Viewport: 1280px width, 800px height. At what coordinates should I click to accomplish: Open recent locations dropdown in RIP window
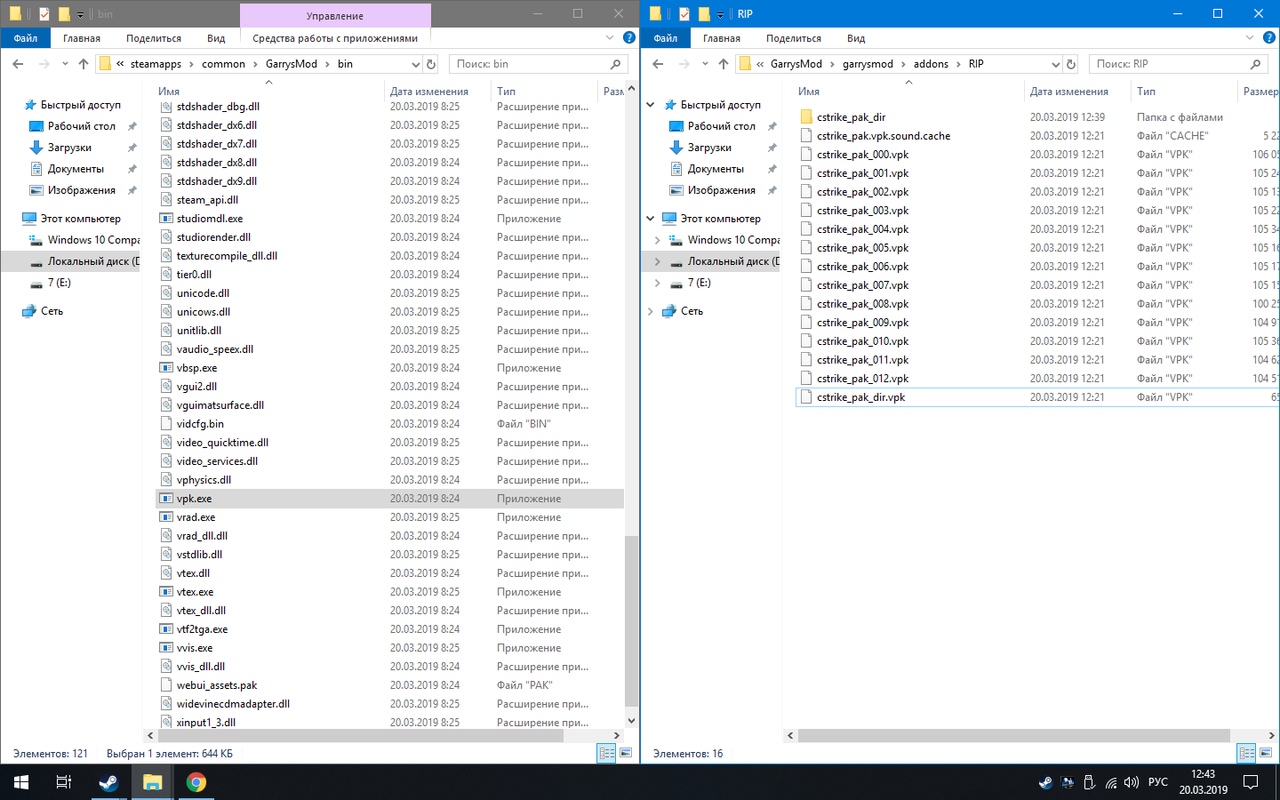(704, 64)
